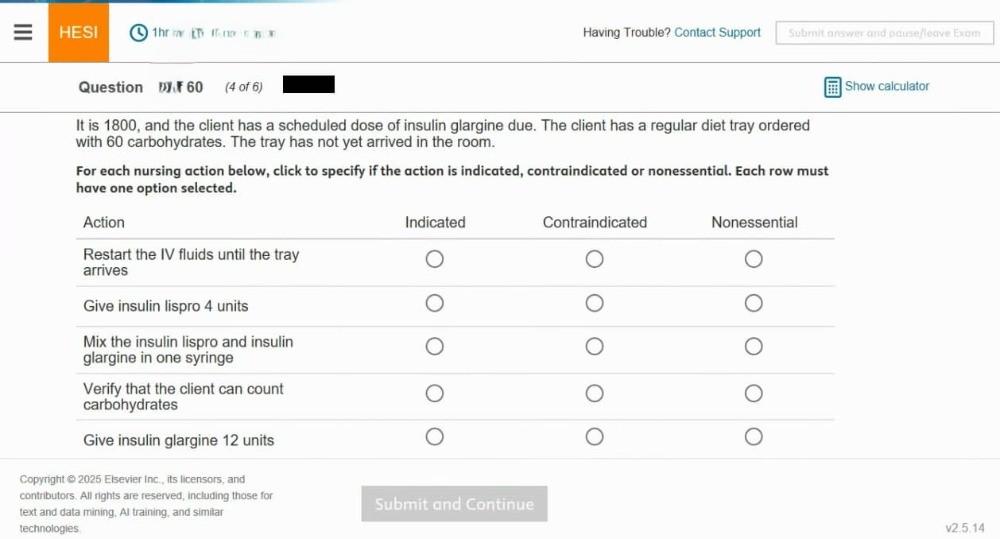Select Nonessential for insulin glargine 12 units
The image size is (1000, 539).
pyautogui.click(x=753, y=437)
